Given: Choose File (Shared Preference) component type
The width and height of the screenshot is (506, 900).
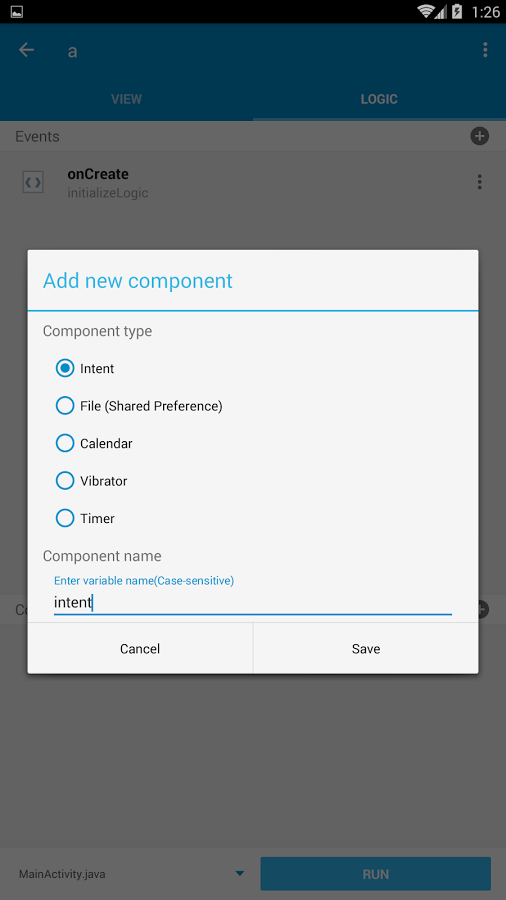Looking at the screenshot, I should (x=65, y=406).
